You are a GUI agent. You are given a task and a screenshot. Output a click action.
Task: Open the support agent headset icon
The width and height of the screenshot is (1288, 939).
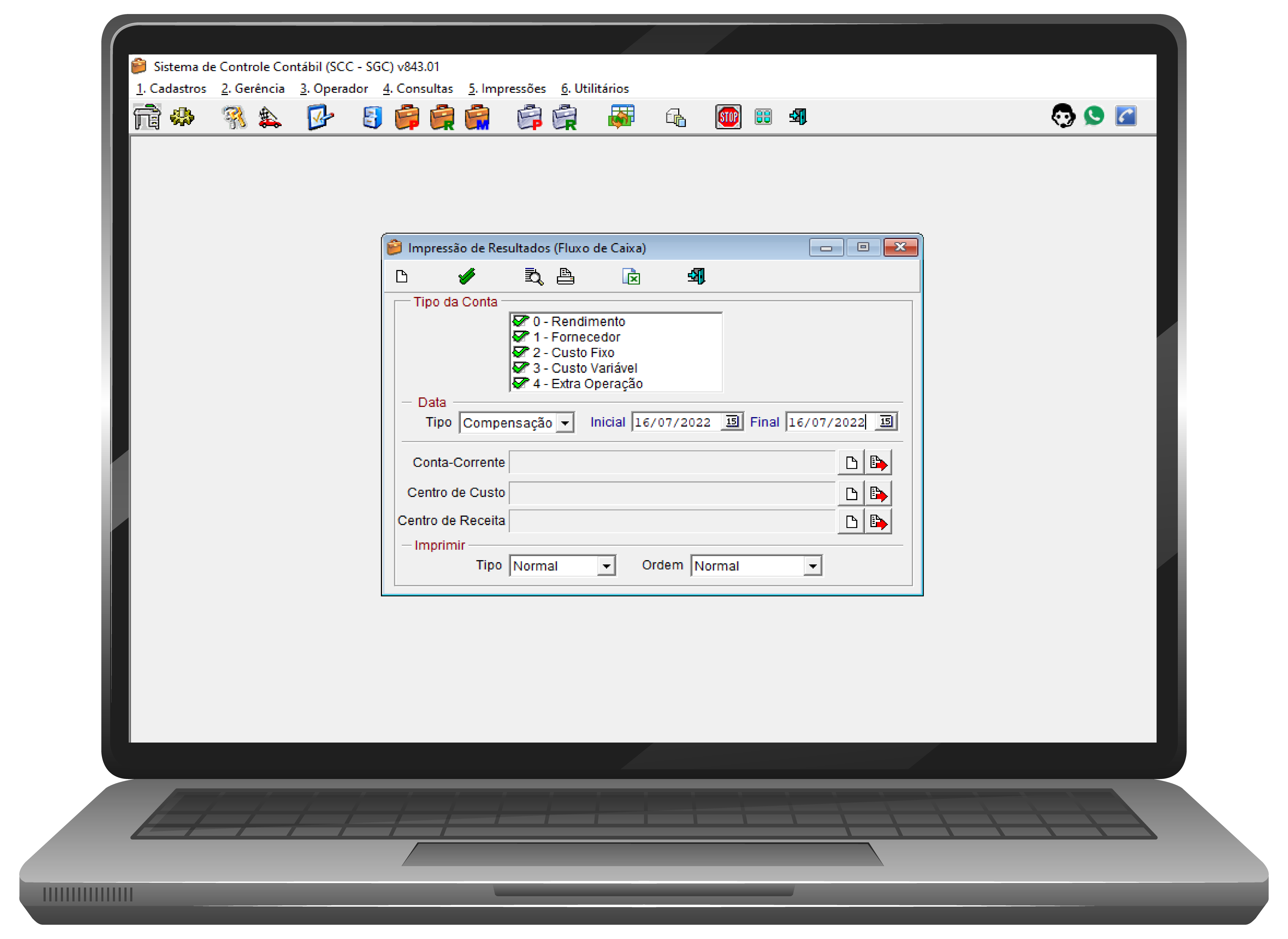[x=1062, y=116]
